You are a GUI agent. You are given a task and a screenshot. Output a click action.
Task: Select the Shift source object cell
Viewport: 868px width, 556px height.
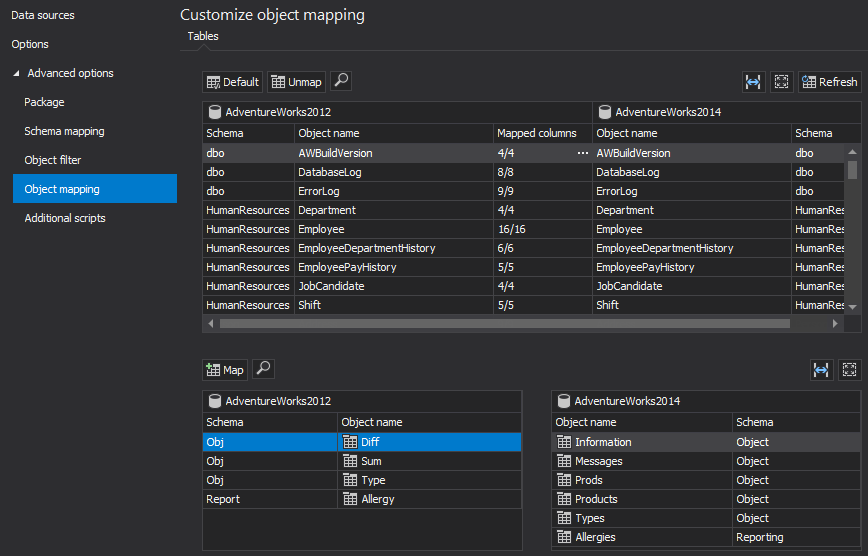pos(394,305)
